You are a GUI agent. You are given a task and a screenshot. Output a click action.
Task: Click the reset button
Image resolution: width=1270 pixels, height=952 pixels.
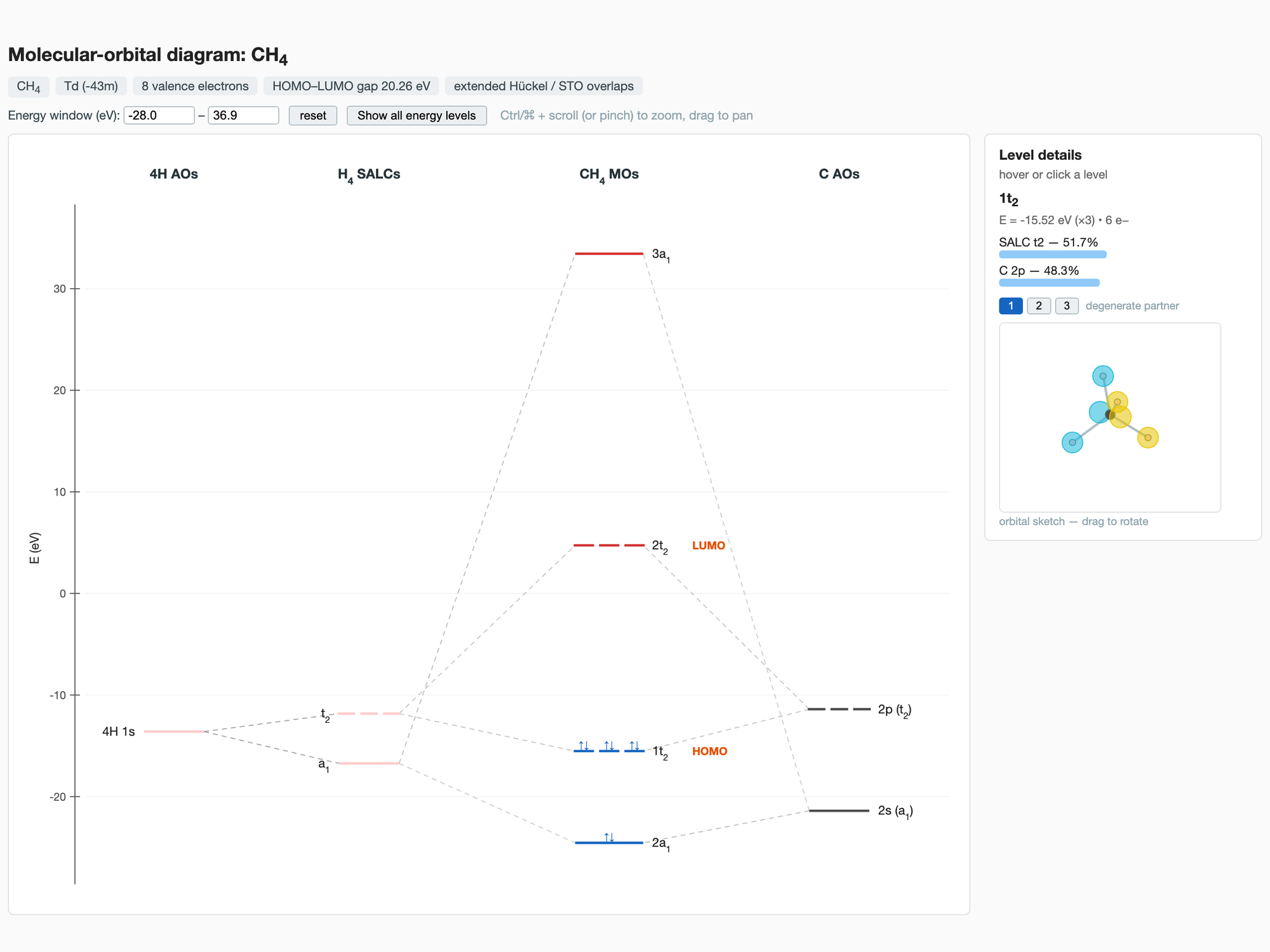(312, 116)
